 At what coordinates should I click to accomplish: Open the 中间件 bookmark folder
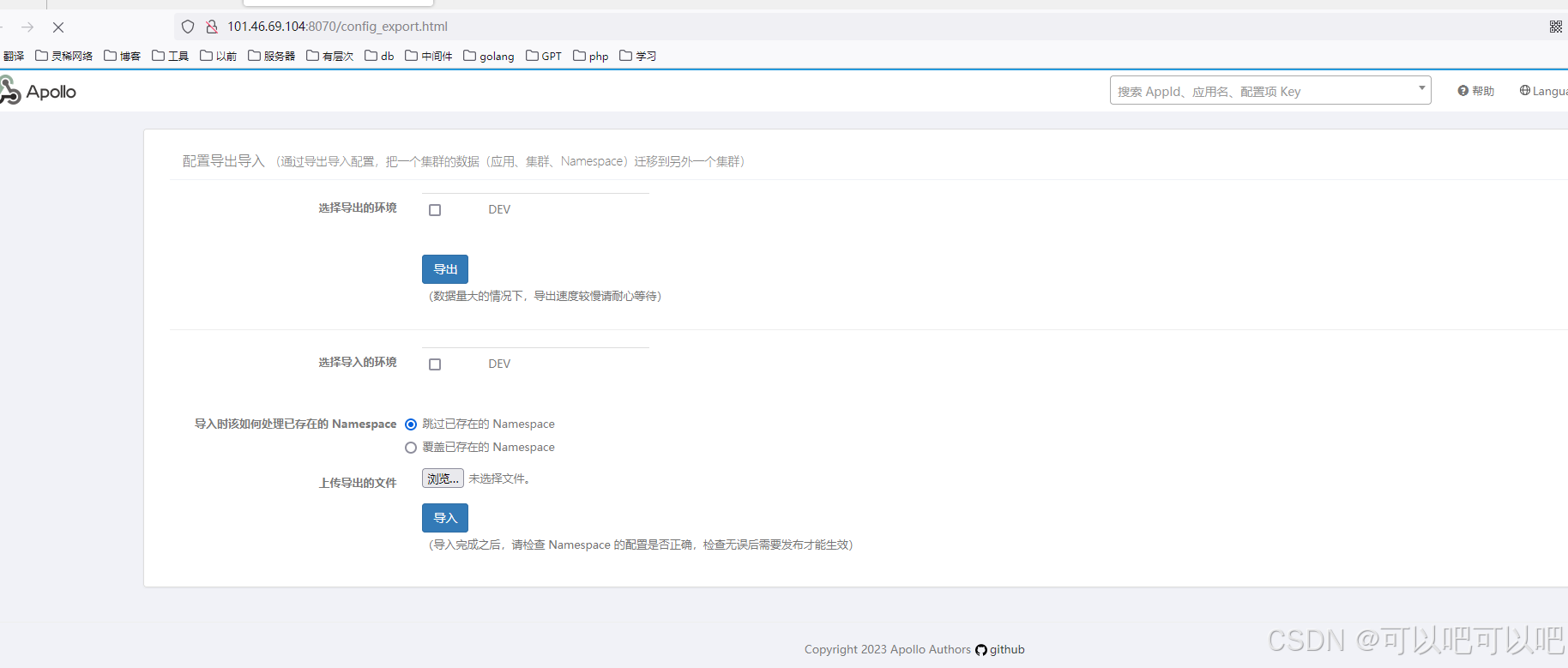(428, 56)
